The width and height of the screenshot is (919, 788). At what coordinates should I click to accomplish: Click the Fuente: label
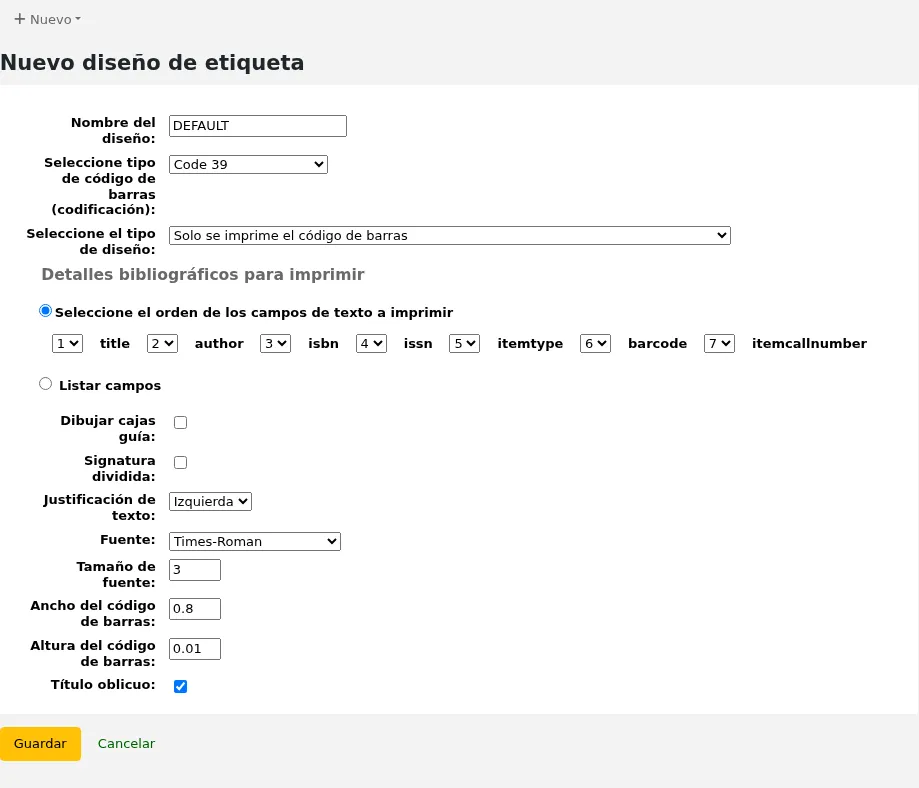[128, 540]
